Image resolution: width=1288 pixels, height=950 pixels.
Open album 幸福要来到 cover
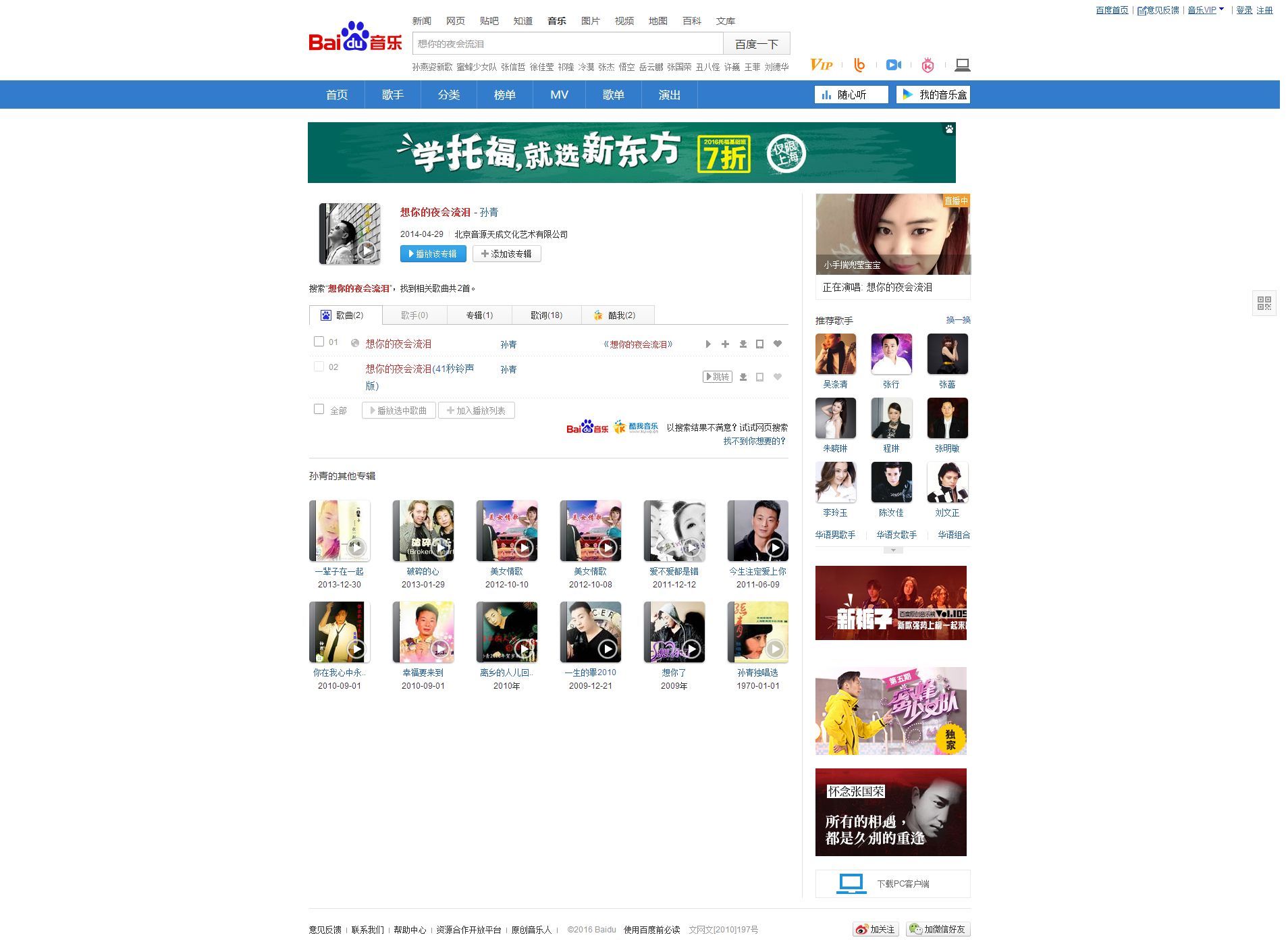423,632
